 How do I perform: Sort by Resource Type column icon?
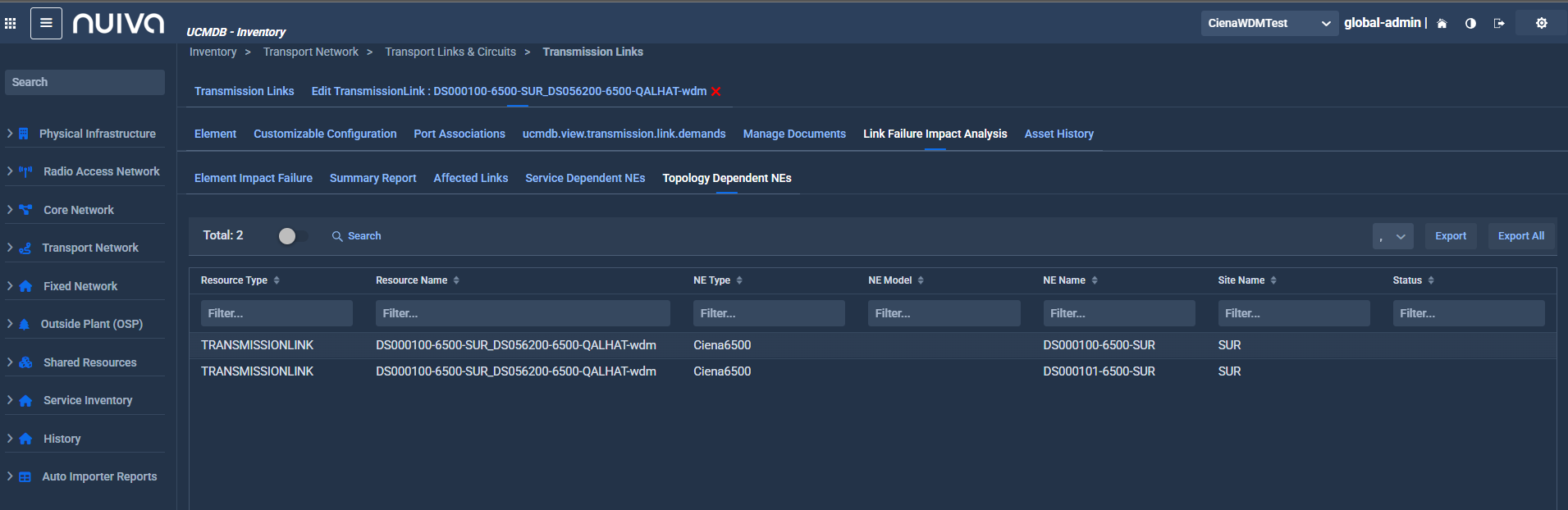click(x=277, y=280)
